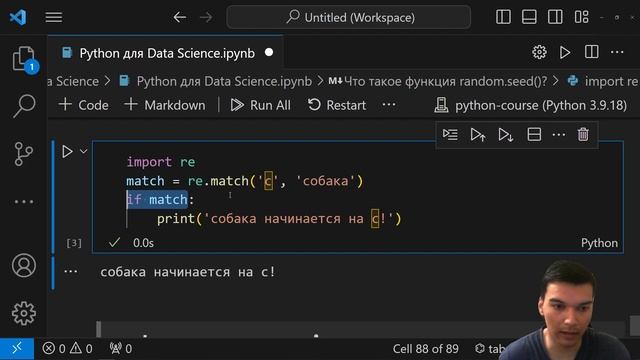Click the execution count [3] label
This screenshot has height=360, width=640.
pos(74,243)
